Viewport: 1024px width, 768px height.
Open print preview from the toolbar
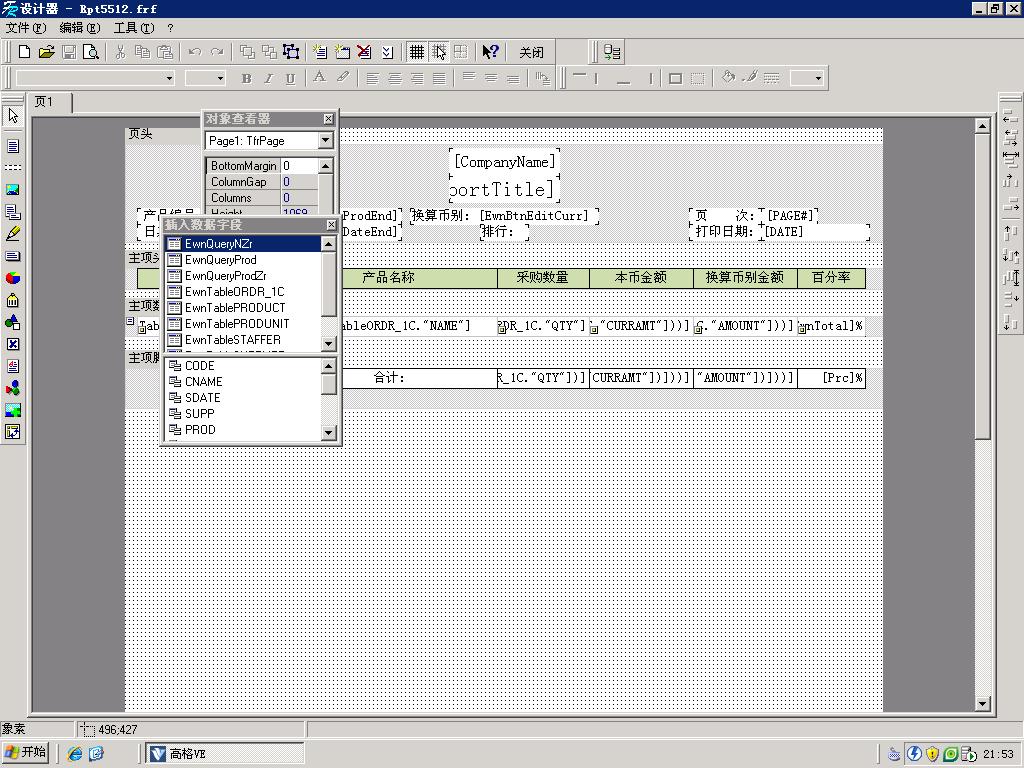(91, 52)
